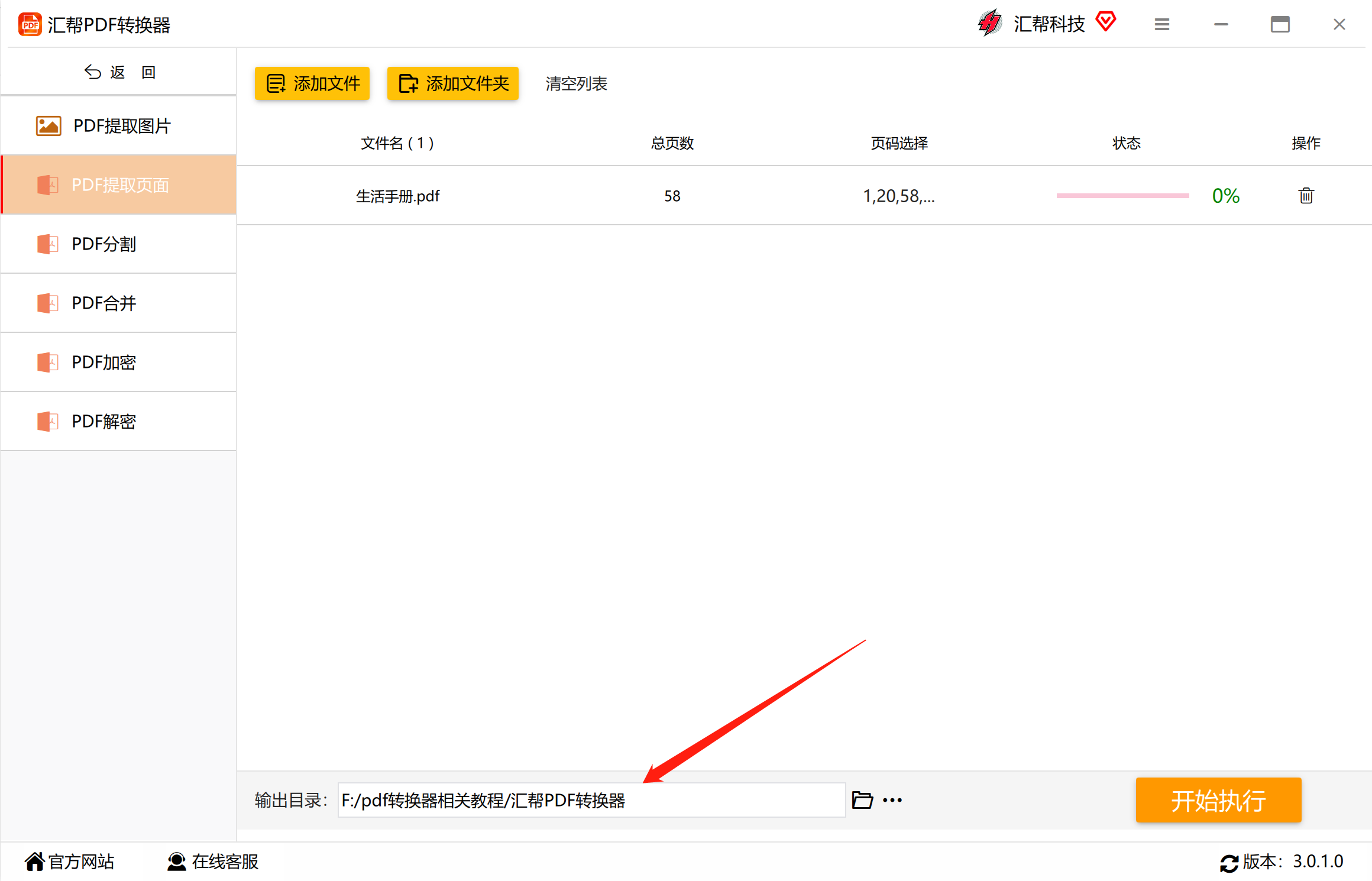Image resolution: width=1372 pixels, height=881 pixels.
Task: Go back using the 返回 button
Action: coord(119,72)
